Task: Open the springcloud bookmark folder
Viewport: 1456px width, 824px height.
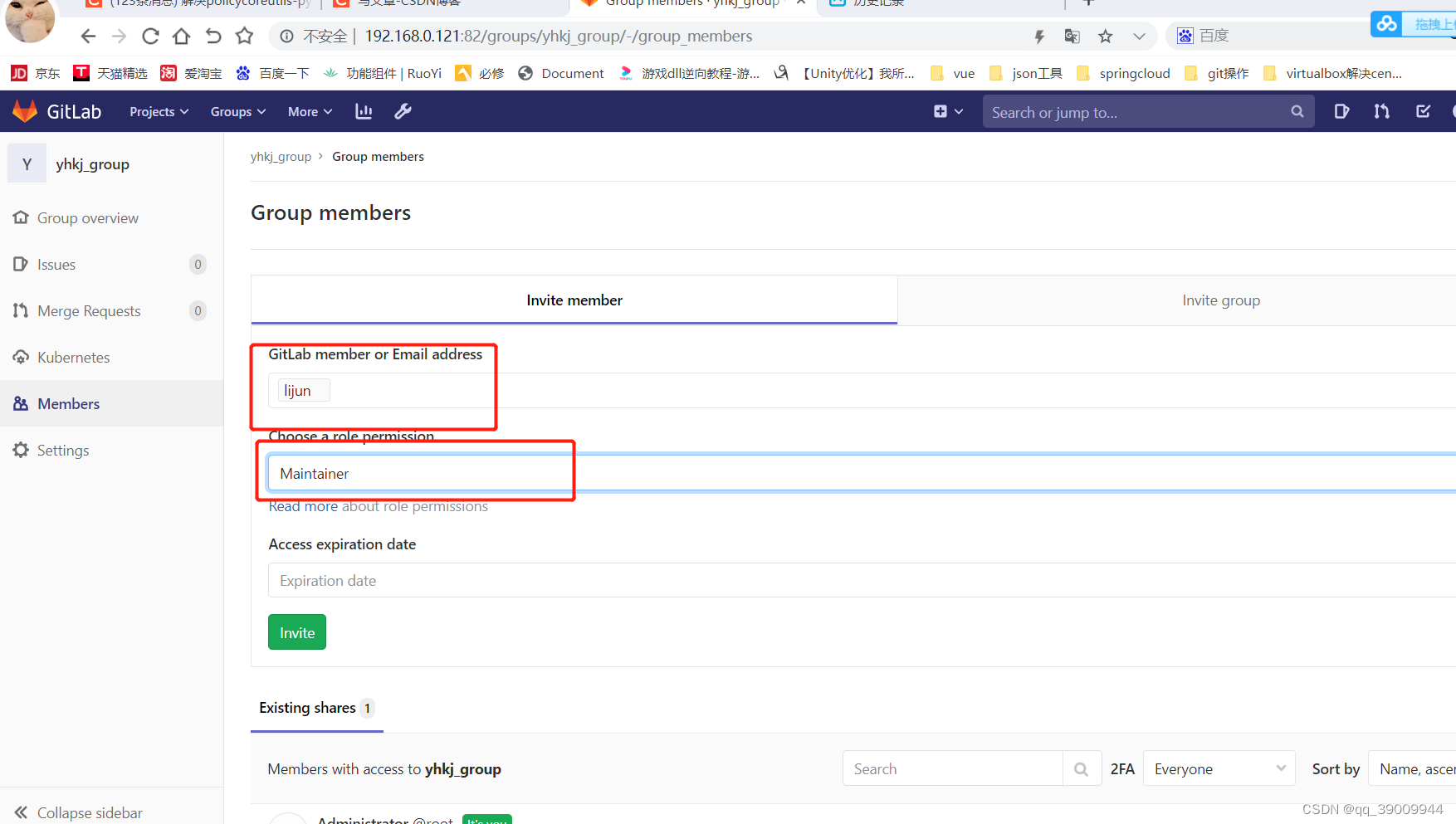Action: click(x=1123, y=73)
